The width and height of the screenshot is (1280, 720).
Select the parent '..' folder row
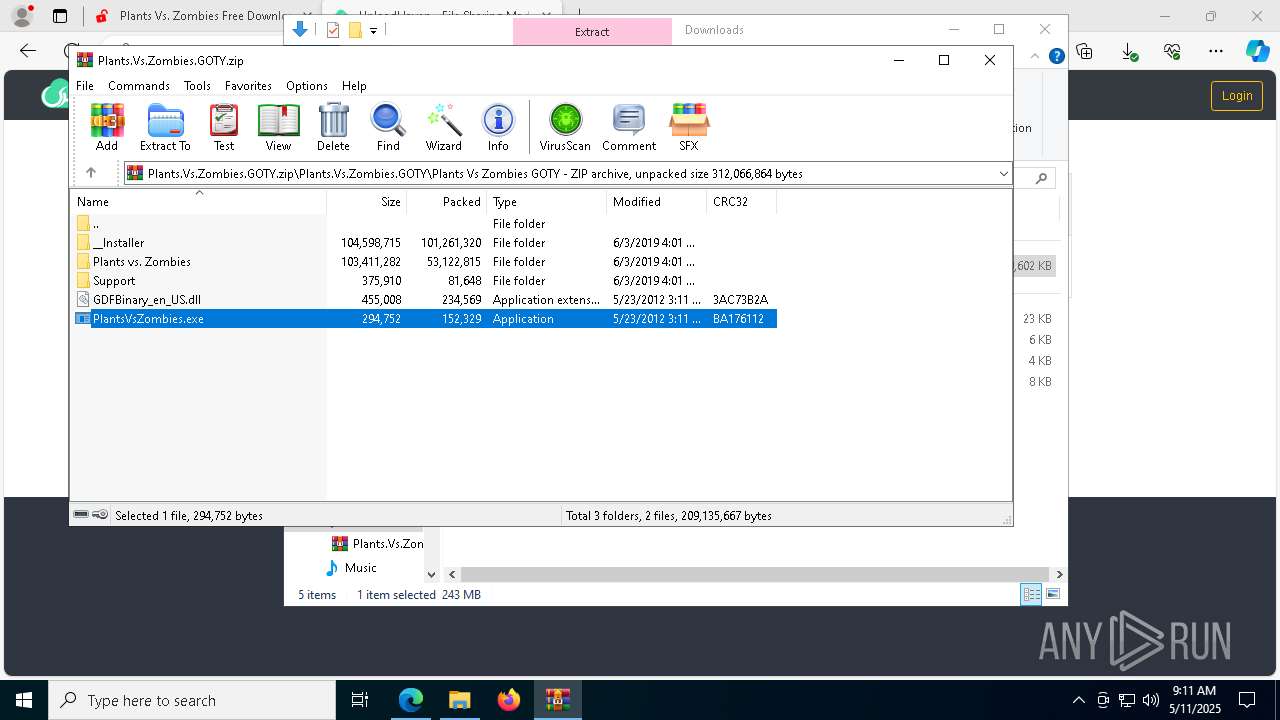tap(425, 224)
